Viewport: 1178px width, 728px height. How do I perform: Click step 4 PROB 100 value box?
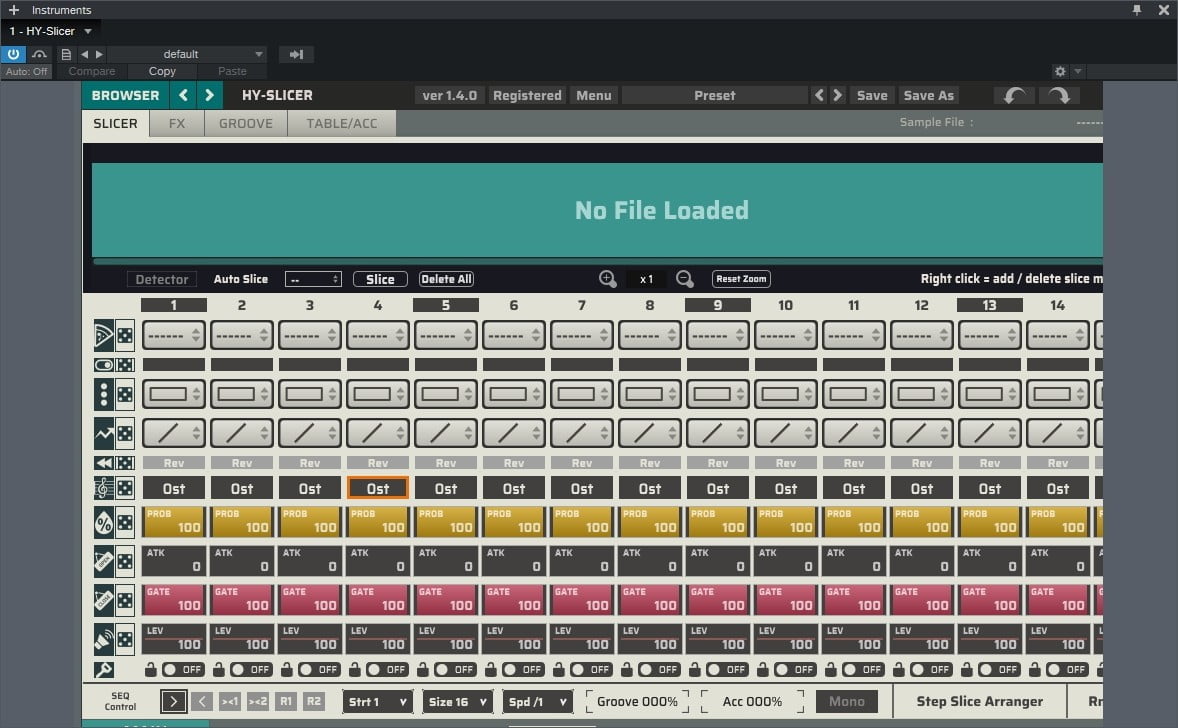[378, 522]
